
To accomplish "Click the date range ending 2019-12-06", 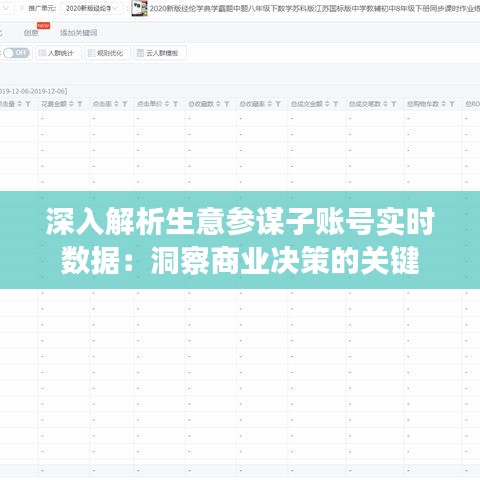I will (x=33, y=91).
